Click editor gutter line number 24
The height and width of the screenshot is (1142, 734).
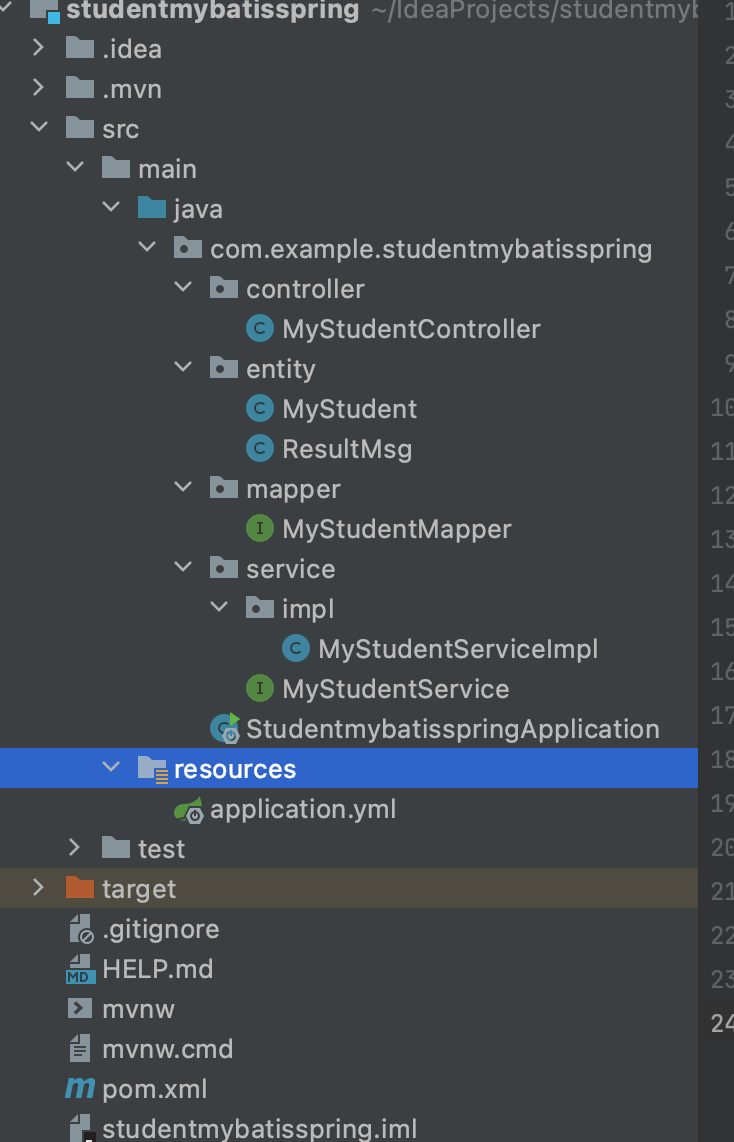click(722, 1023)
